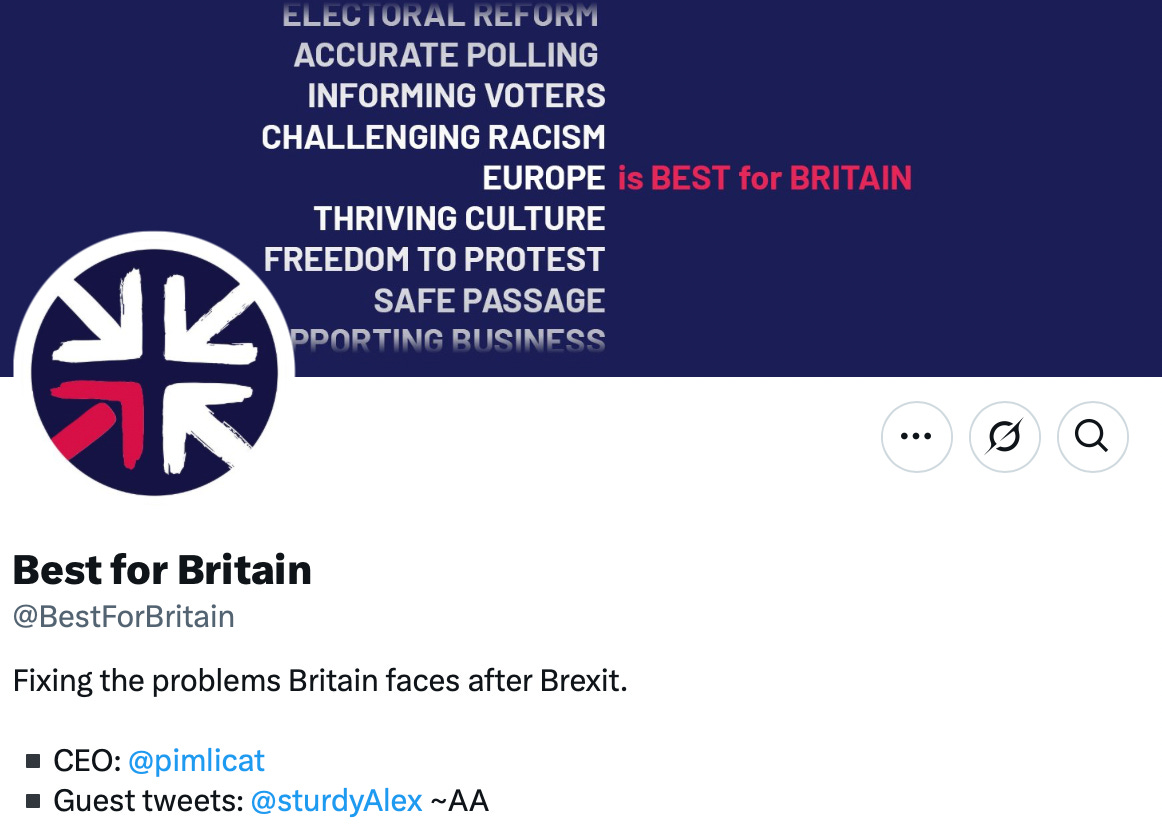Click "EUROPE" in the header banner
The image size is (1162, 832).
pyautogui.click(x=543, y=178)
